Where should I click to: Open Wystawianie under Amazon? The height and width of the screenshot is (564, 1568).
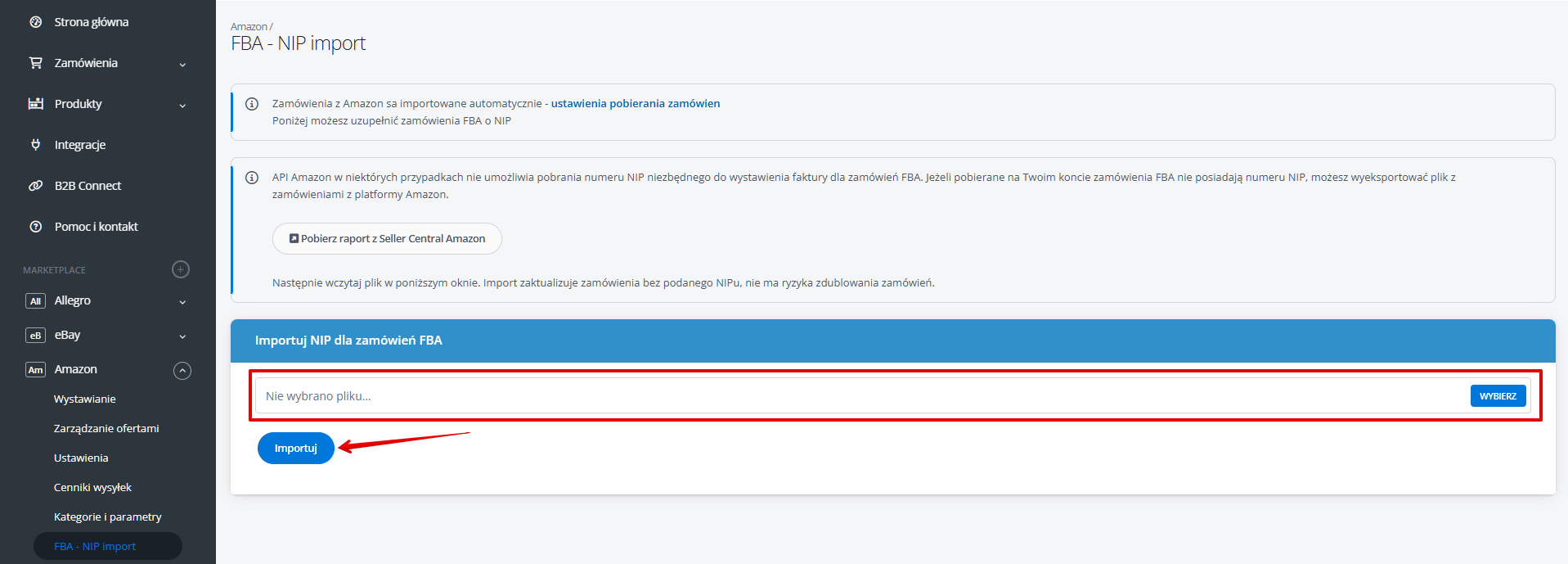click(x=85, y=399)
